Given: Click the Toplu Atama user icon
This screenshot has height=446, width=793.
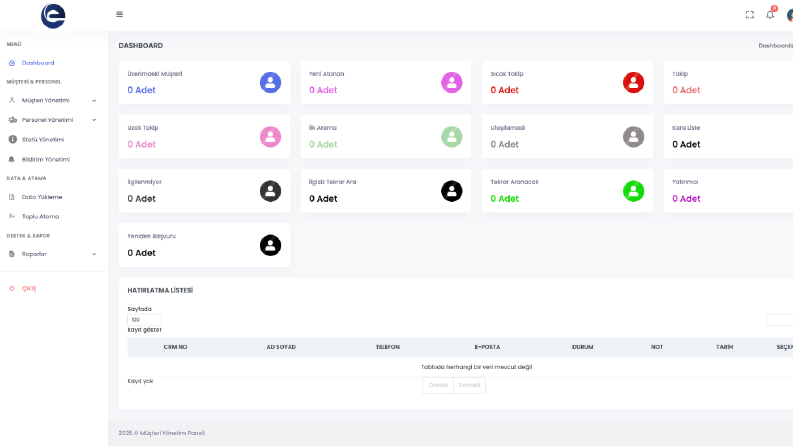Looking at the screenshot, I should click(12, 216).
